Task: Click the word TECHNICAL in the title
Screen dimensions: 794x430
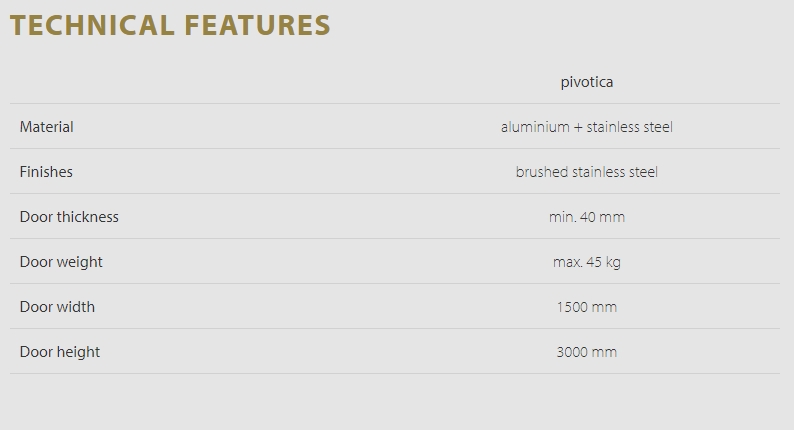Action: point(92,25)
